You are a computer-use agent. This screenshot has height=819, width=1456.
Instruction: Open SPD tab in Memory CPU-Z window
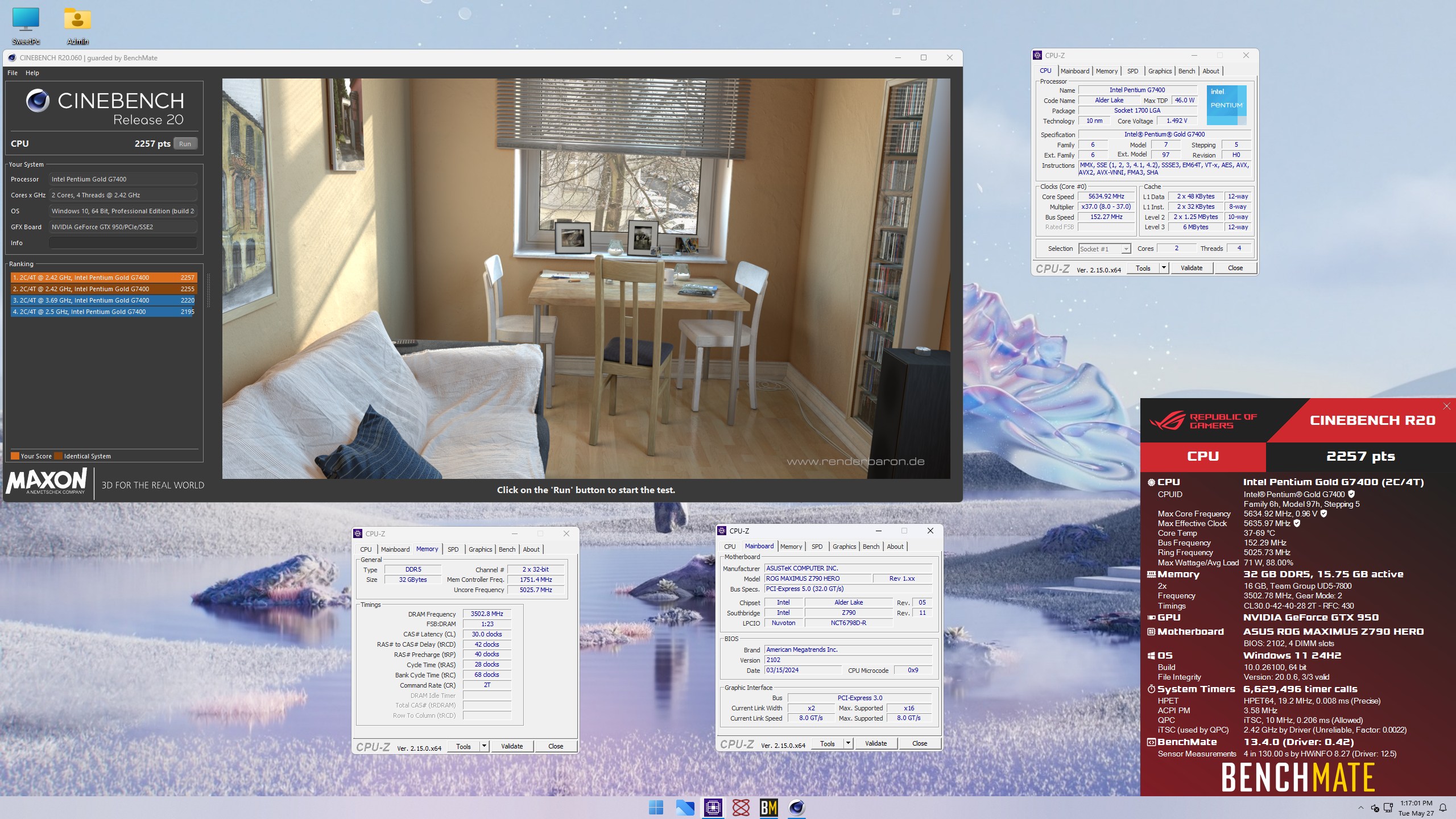click(x=453, y=549)
